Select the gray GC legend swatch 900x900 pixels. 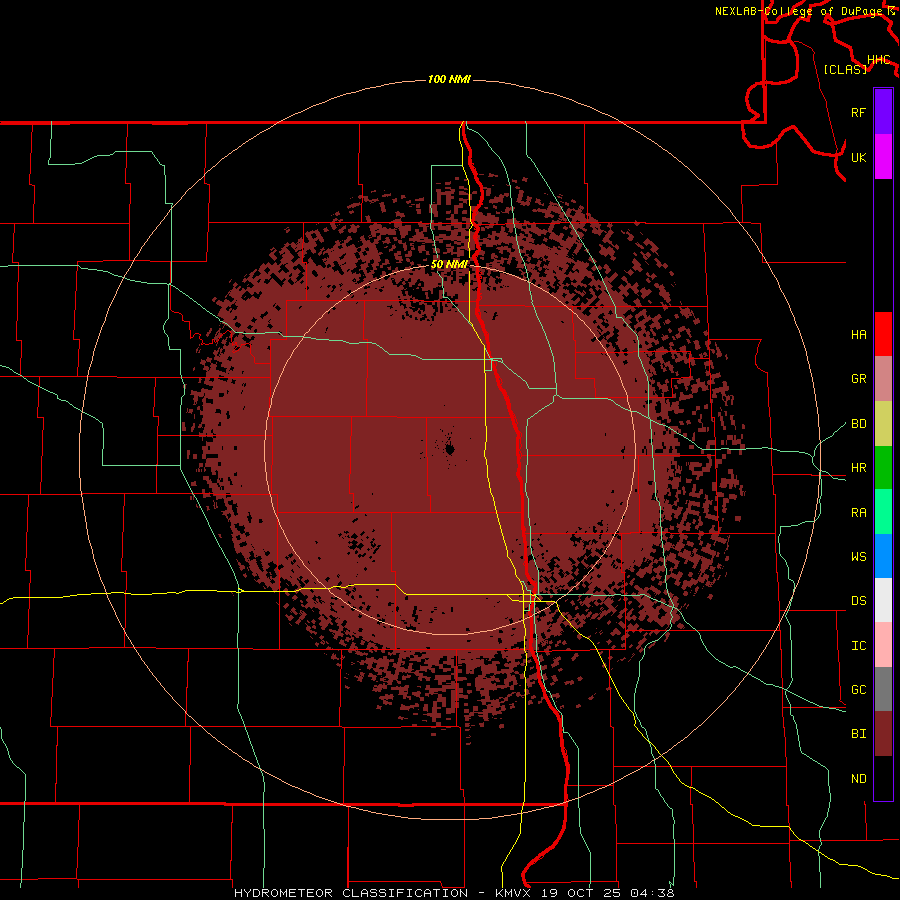click(883, 689)
